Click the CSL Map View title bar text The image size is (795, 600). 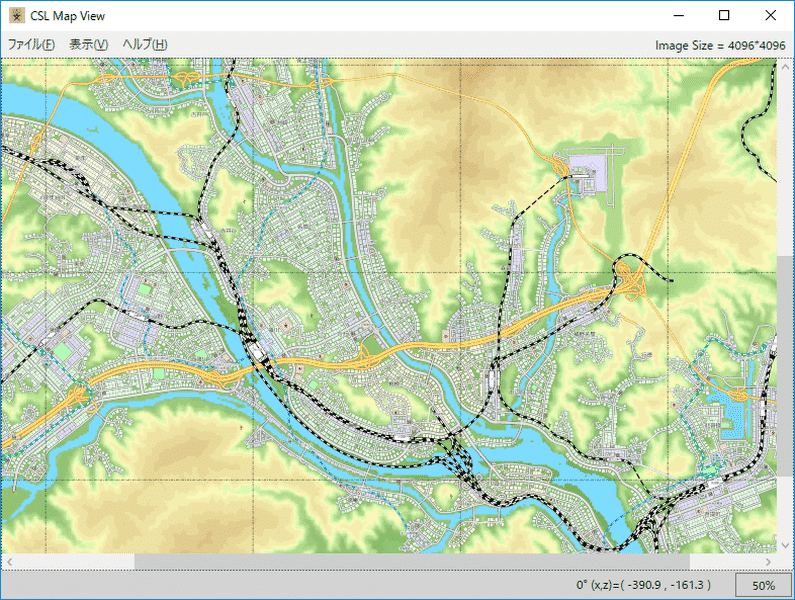(67, 16)
